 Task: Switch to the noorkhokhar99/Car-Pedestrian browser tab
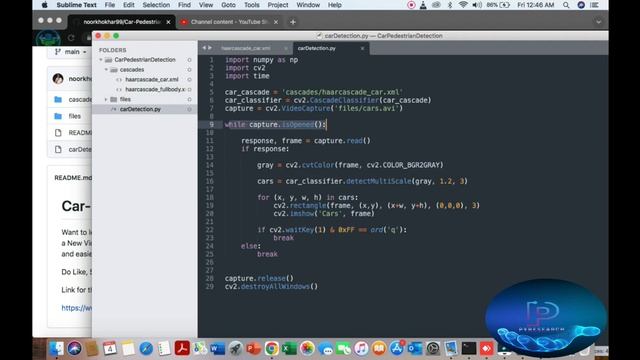tap(122, 22)
